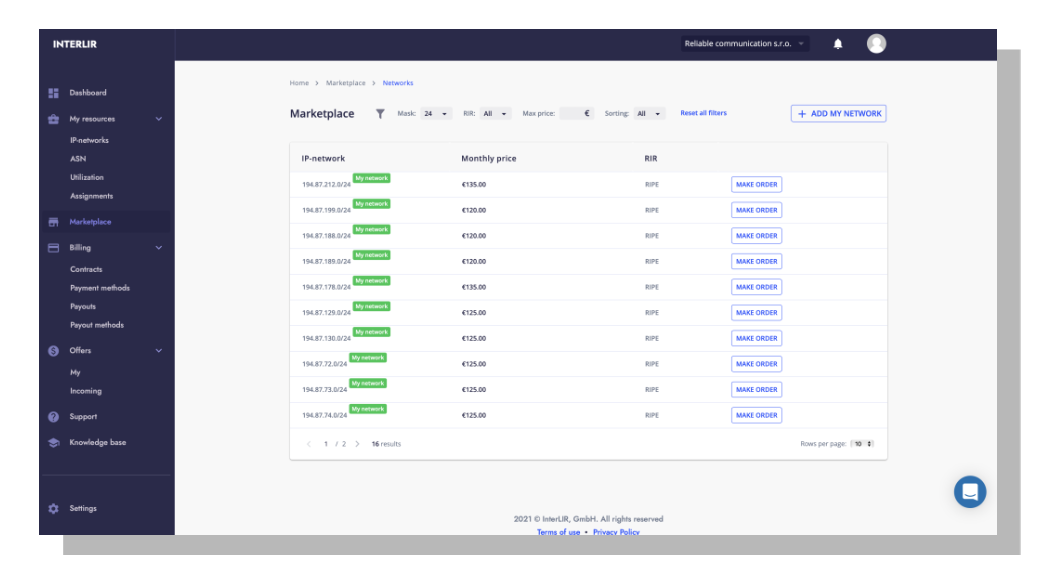Image resolution: width=1050 pixels, height=588 pixels.
Task: Click the Monthly price column header
Action: [x=489, y=159]
